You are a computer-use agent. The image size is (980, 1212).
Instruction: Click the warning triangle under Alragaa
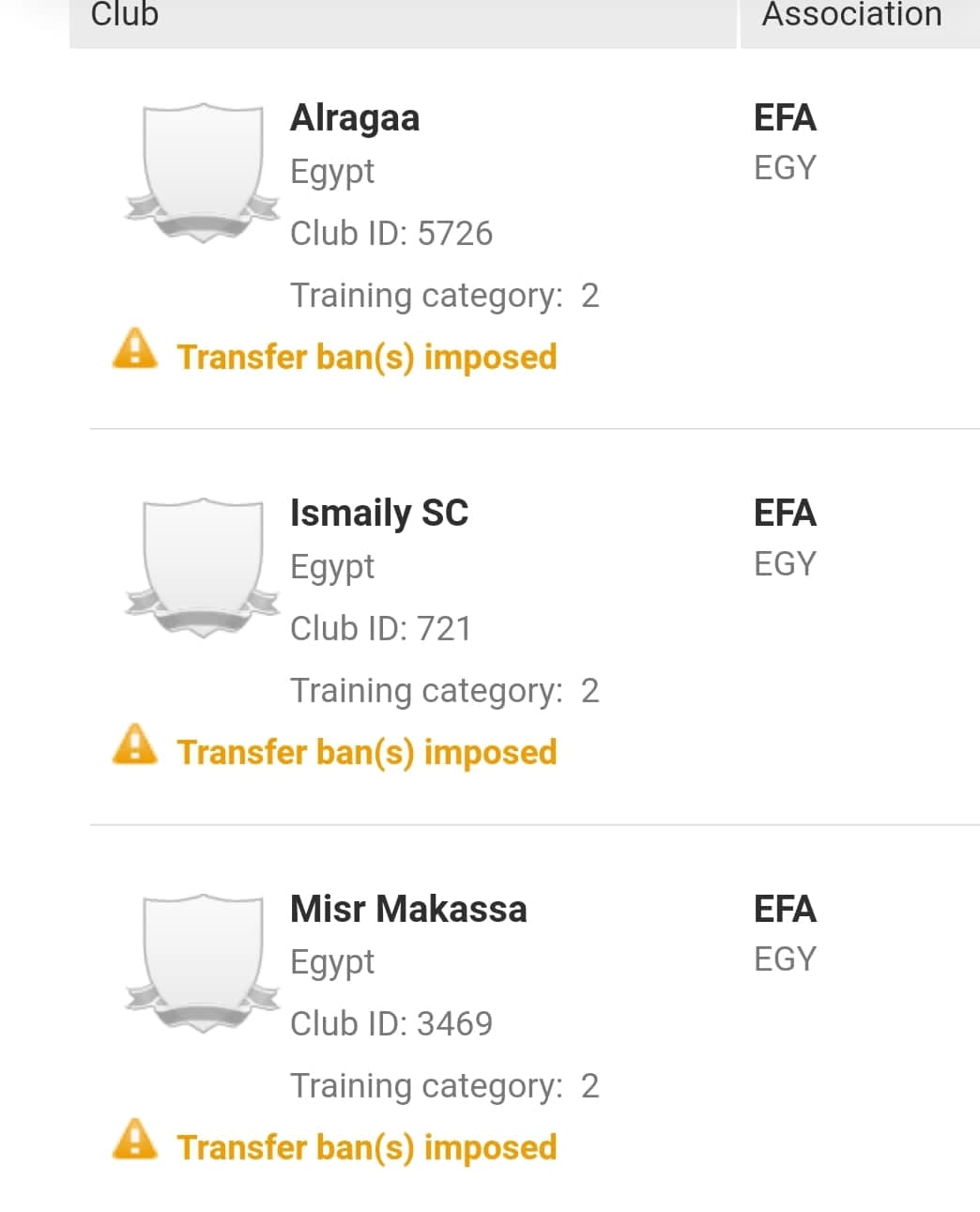pyautogui.click(x=135, y=349)
